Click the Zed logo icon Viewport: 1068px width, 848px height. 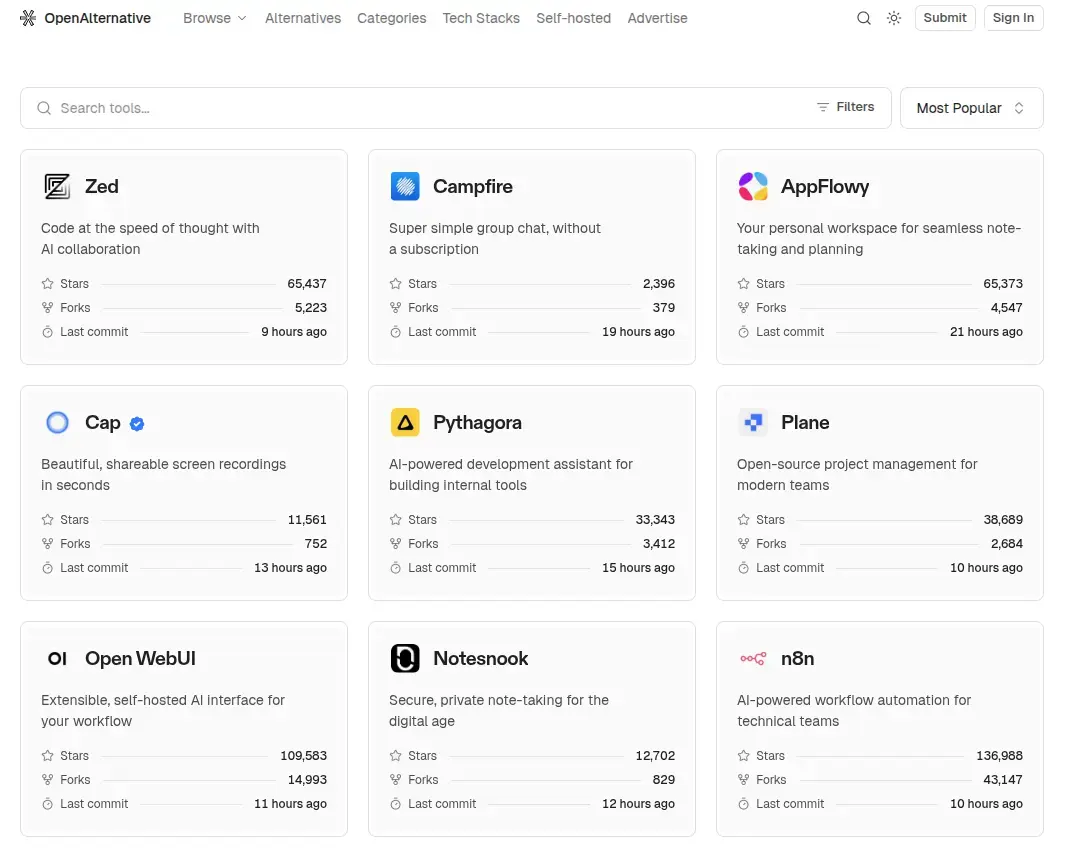[x=57, y=187]
